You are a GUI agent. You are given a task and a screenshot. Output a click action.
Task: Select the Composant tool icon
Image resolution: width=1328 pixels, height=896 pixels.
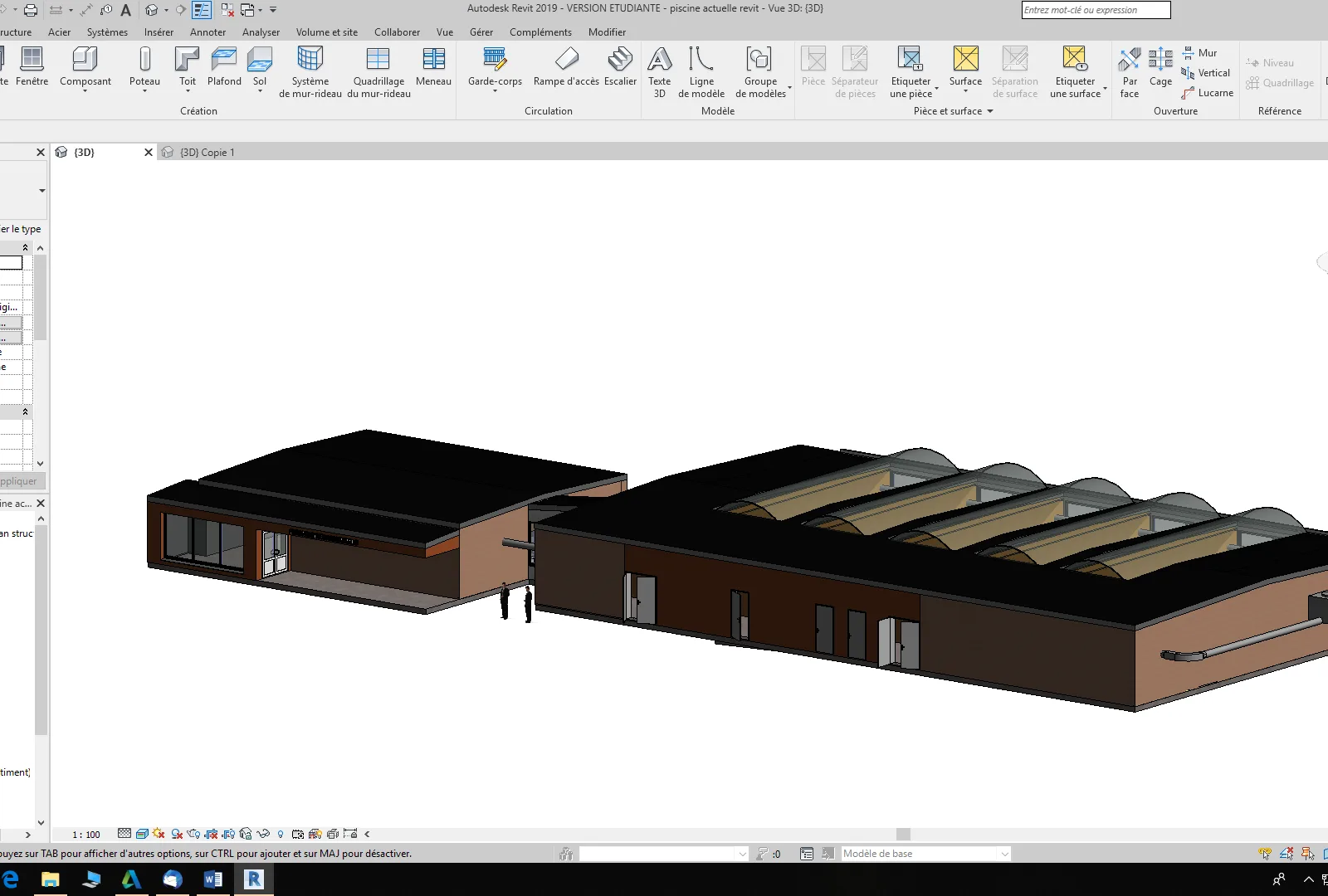85,60
